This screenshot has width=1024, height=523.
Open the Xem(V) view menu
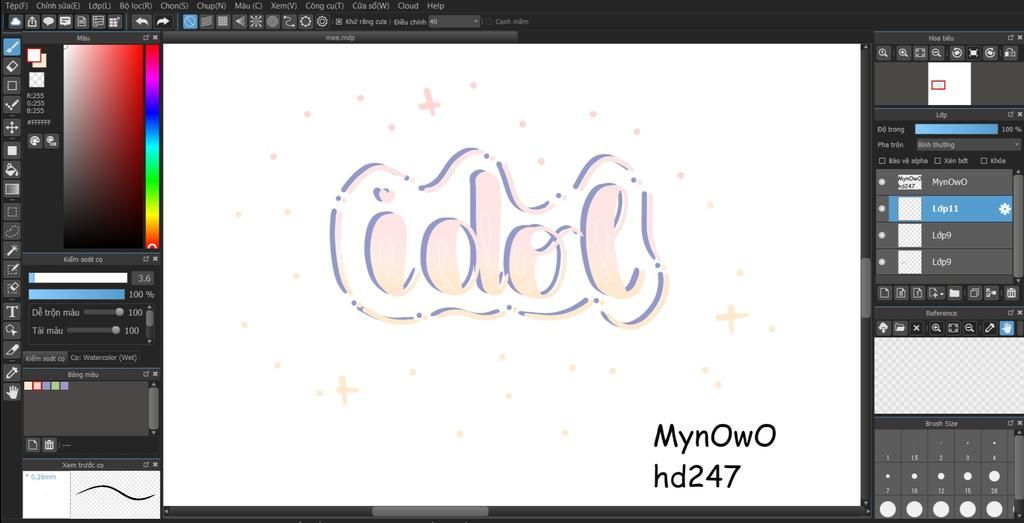(x=284, y=6)
